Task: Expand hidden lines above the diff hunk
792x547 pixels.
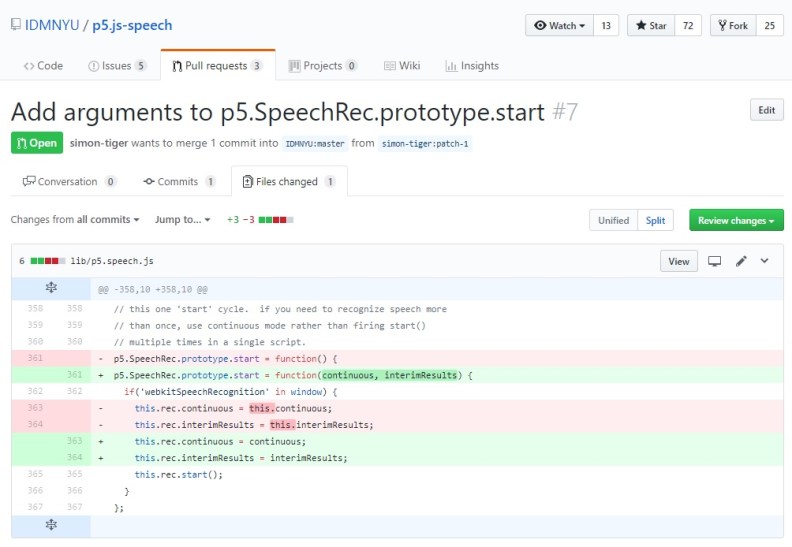Action: (51, 288)
